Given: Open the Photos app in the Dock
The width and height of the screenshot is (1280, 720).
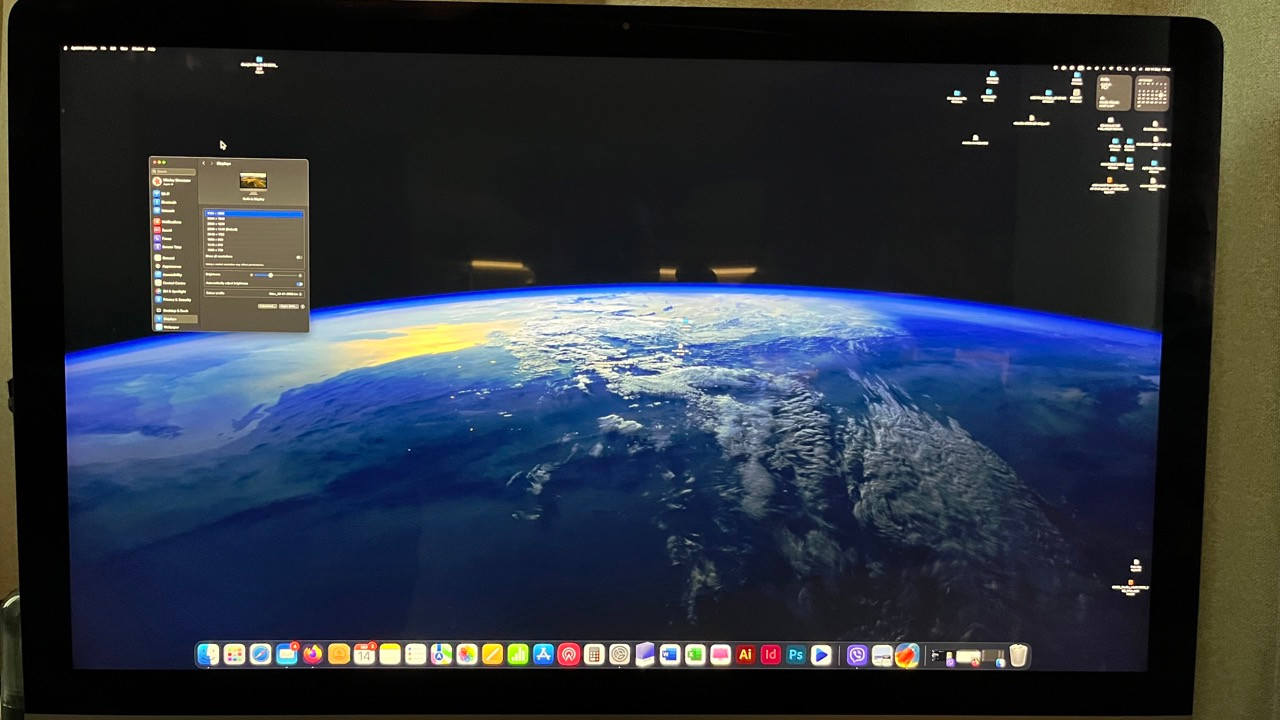Looking at the screenshot, I should (466, 655).
